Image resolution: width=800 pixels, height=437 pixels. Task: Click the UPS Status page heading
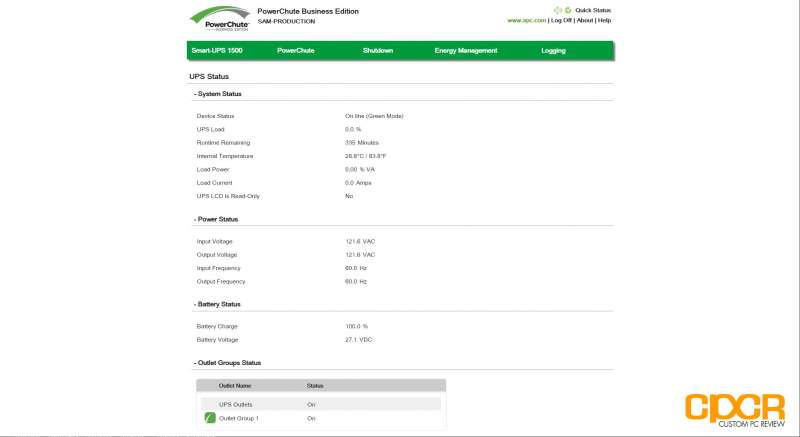(x=209, y=76)
